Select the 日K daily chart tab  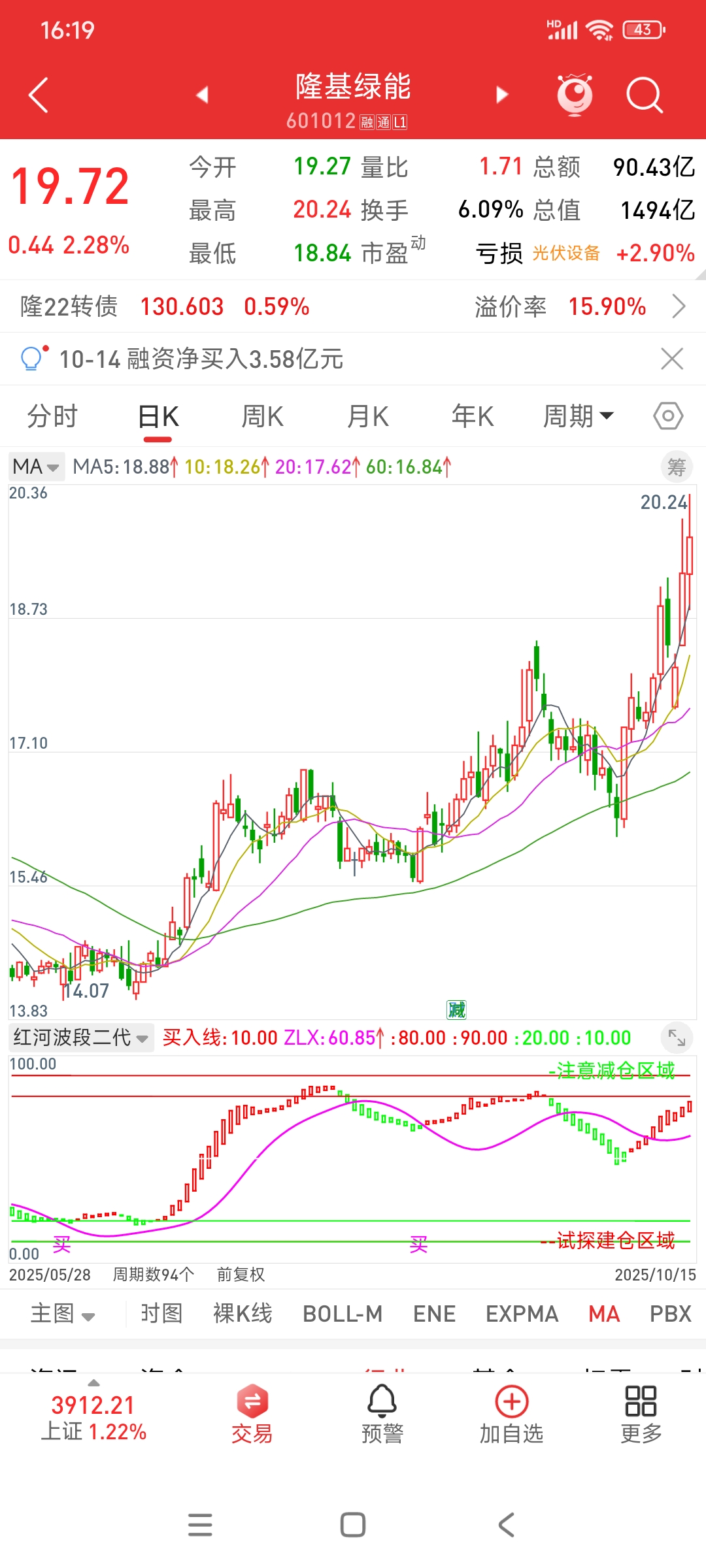[158, 416]
